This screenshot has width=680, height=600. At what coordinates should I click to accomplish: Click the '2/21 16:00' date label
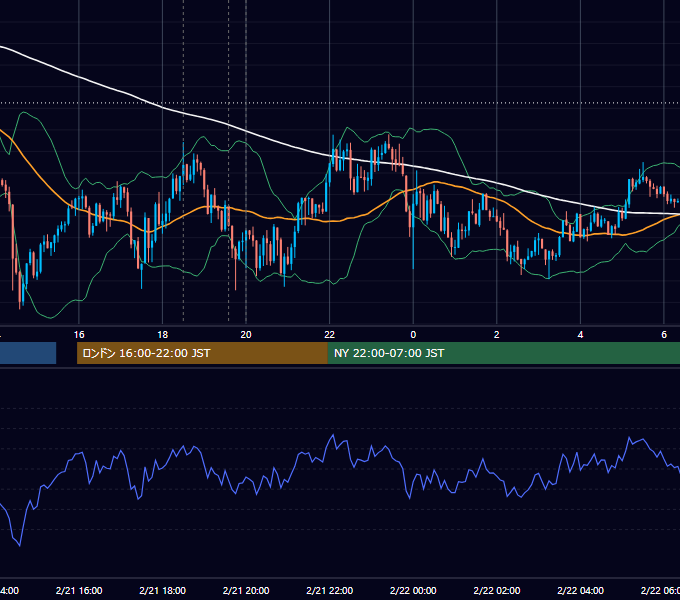79,590
